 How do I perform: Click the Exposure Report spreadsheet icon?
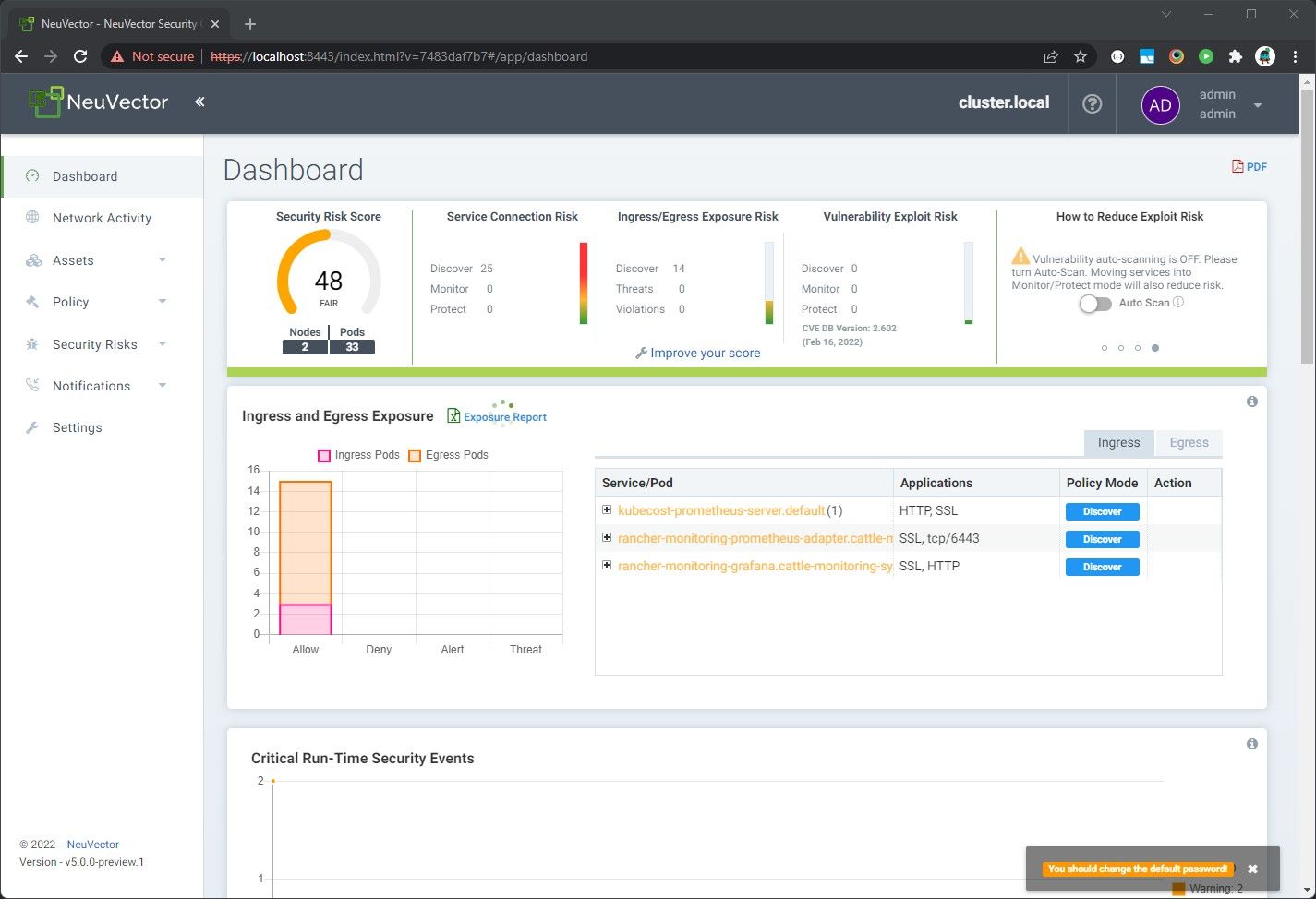(453, 416)
